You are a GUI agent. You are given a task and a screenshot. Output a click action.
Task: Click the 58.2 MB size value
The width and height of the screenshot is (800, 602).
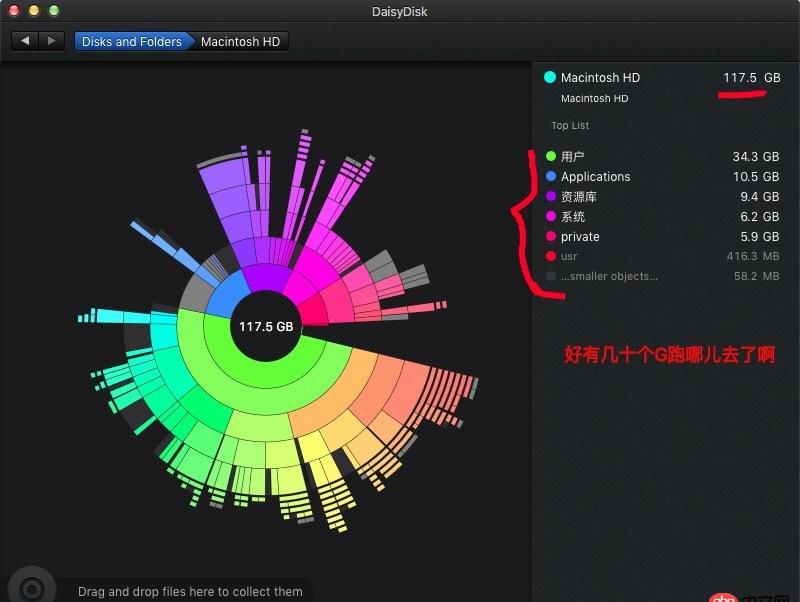[x=756, y=276]
